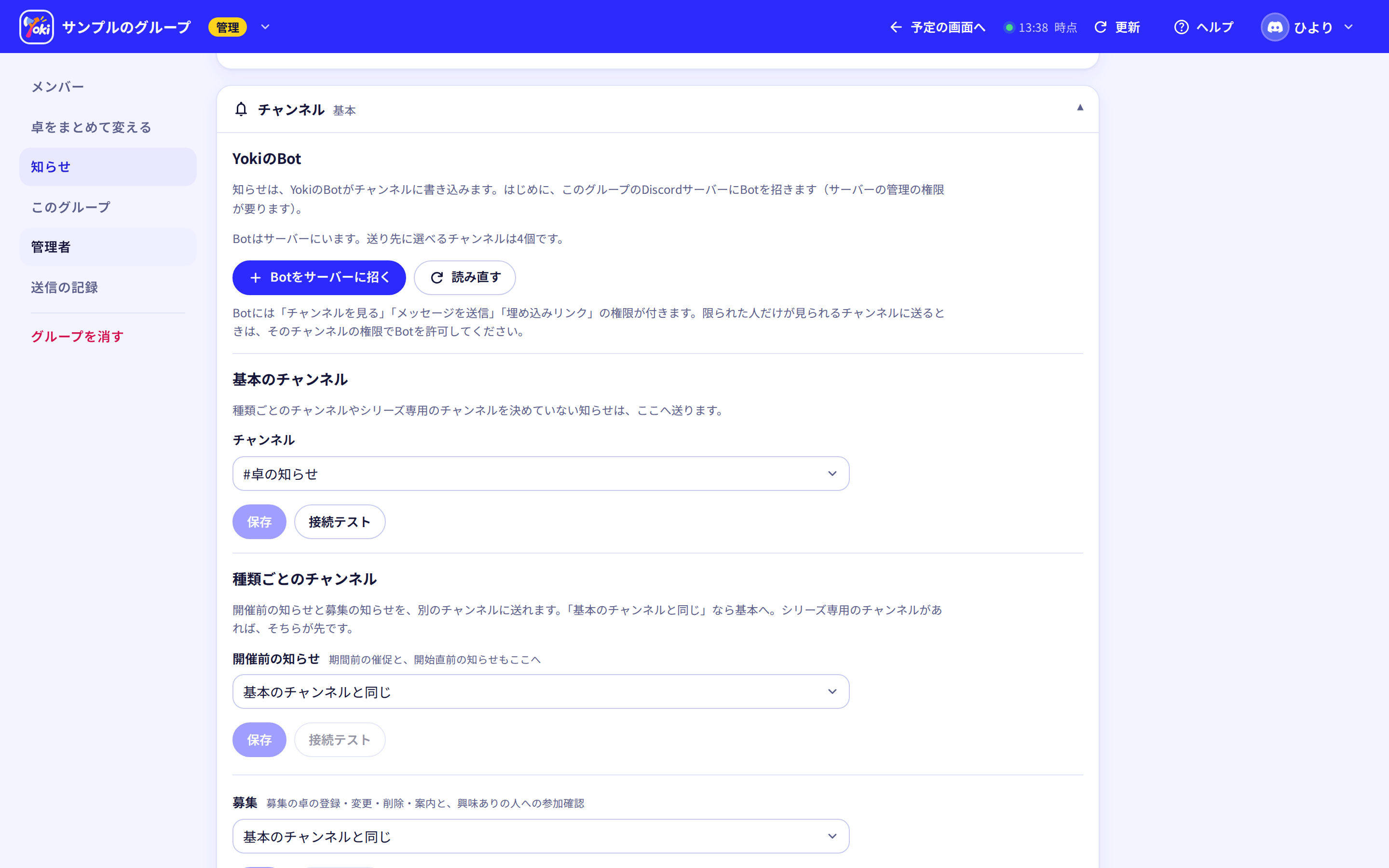Click サンプルのグループ title
1389x868 pixels.
126,27
